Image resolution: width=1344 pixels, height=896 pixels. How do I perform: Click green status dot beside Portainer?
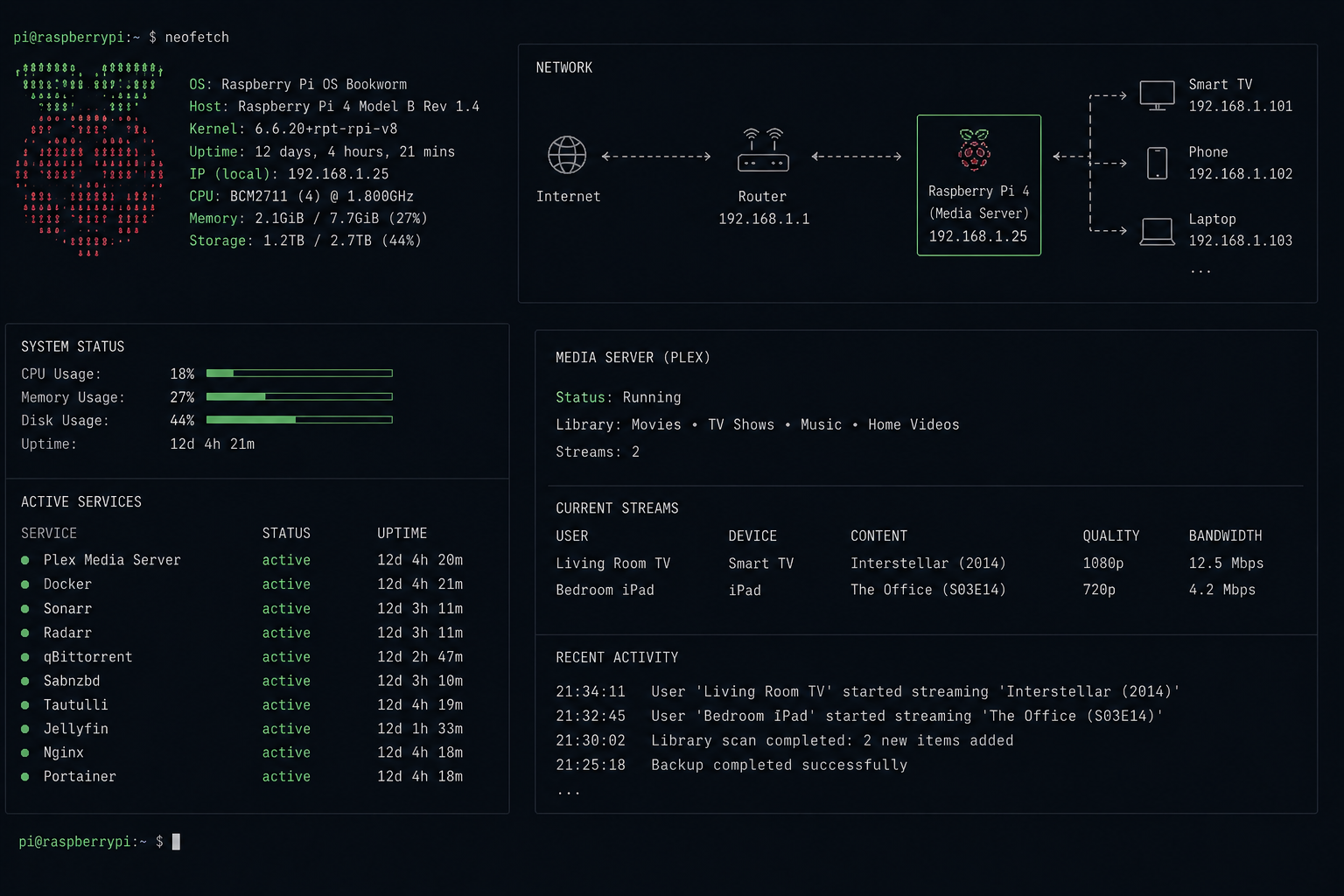[x=25, y=776]
